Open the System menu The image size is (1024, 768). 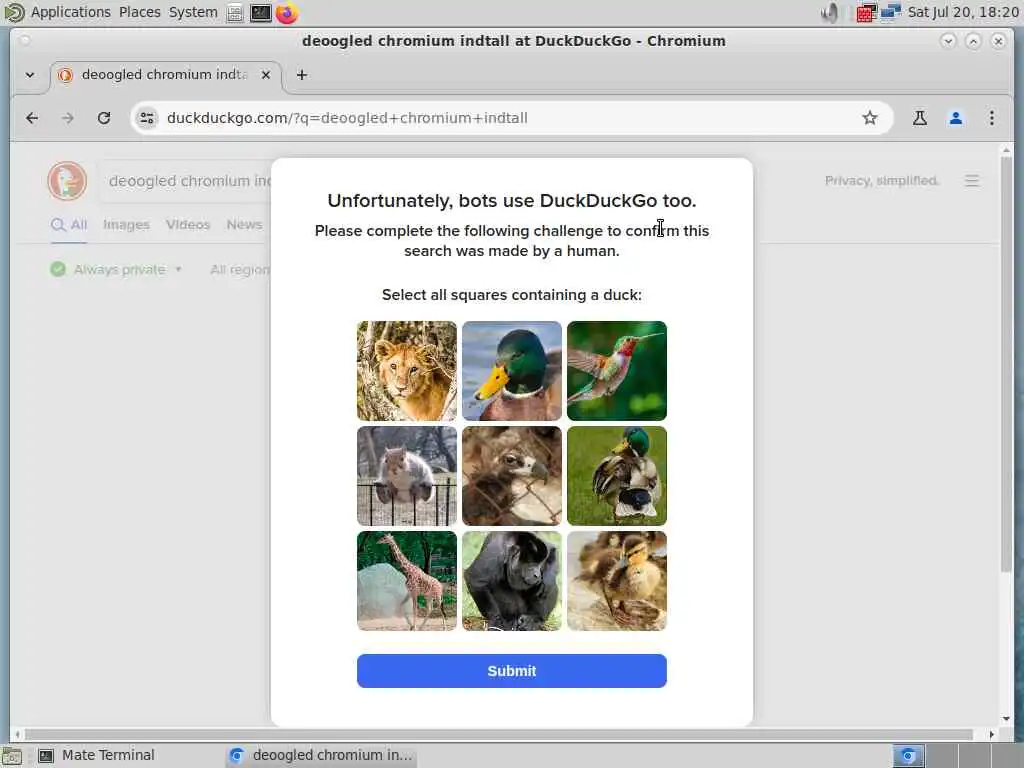pyautogui.click(x=193, y=12)
